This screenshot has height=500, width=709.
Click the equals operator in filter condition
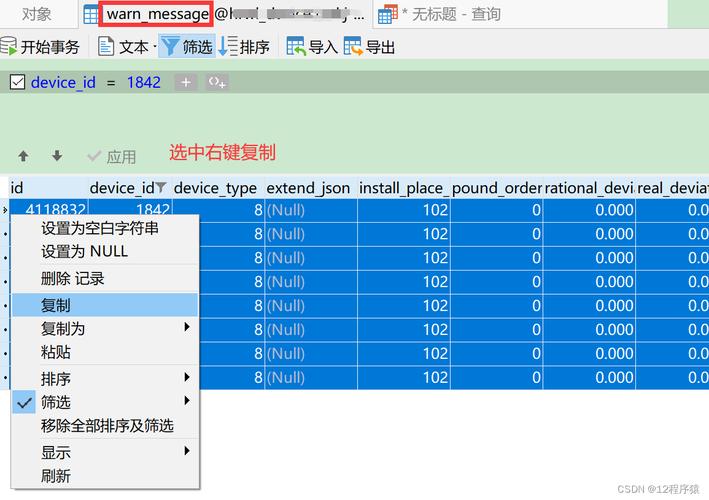(x=111, y=83)
